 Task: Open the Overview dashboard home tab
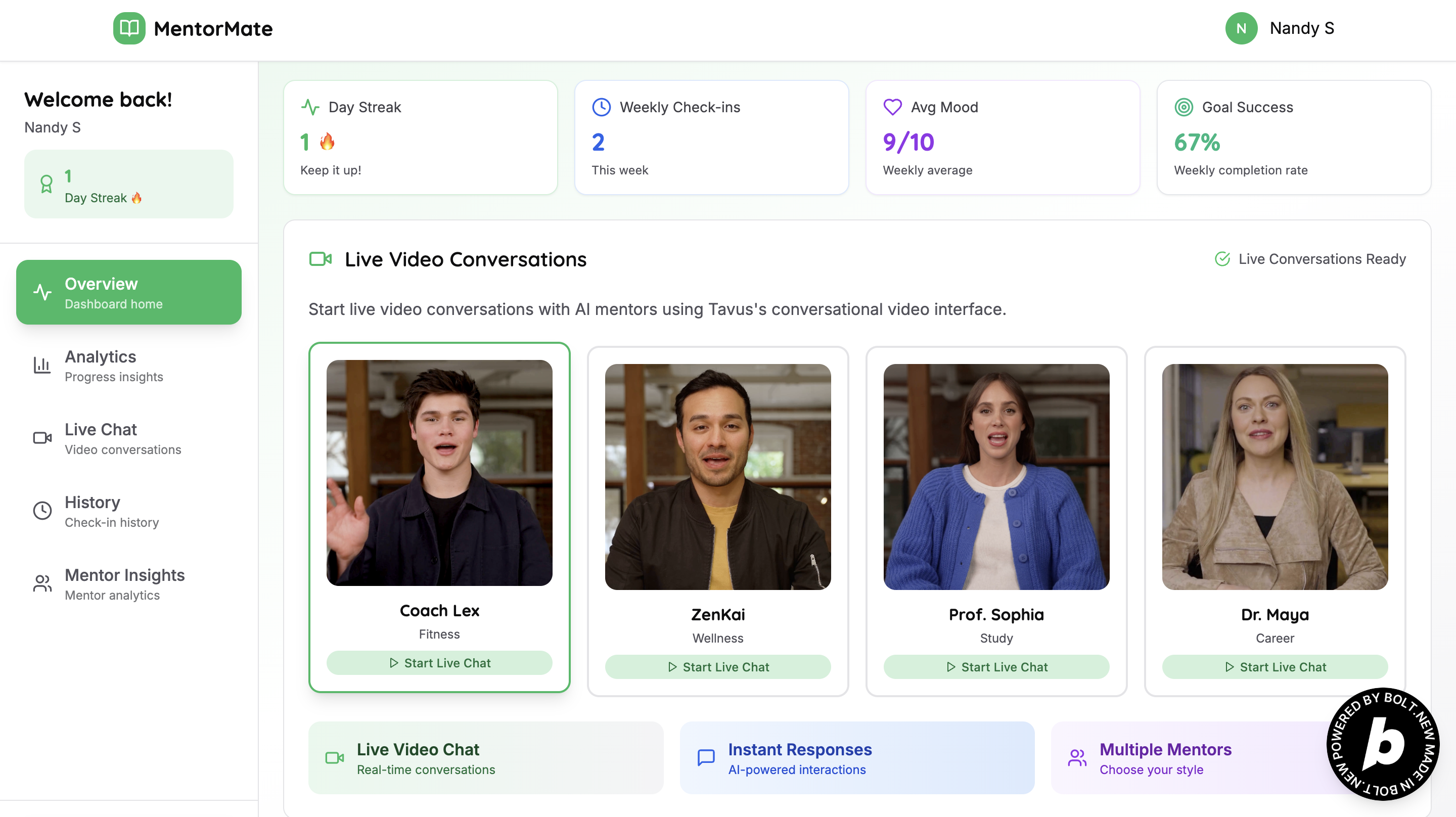tap(129, 292)
